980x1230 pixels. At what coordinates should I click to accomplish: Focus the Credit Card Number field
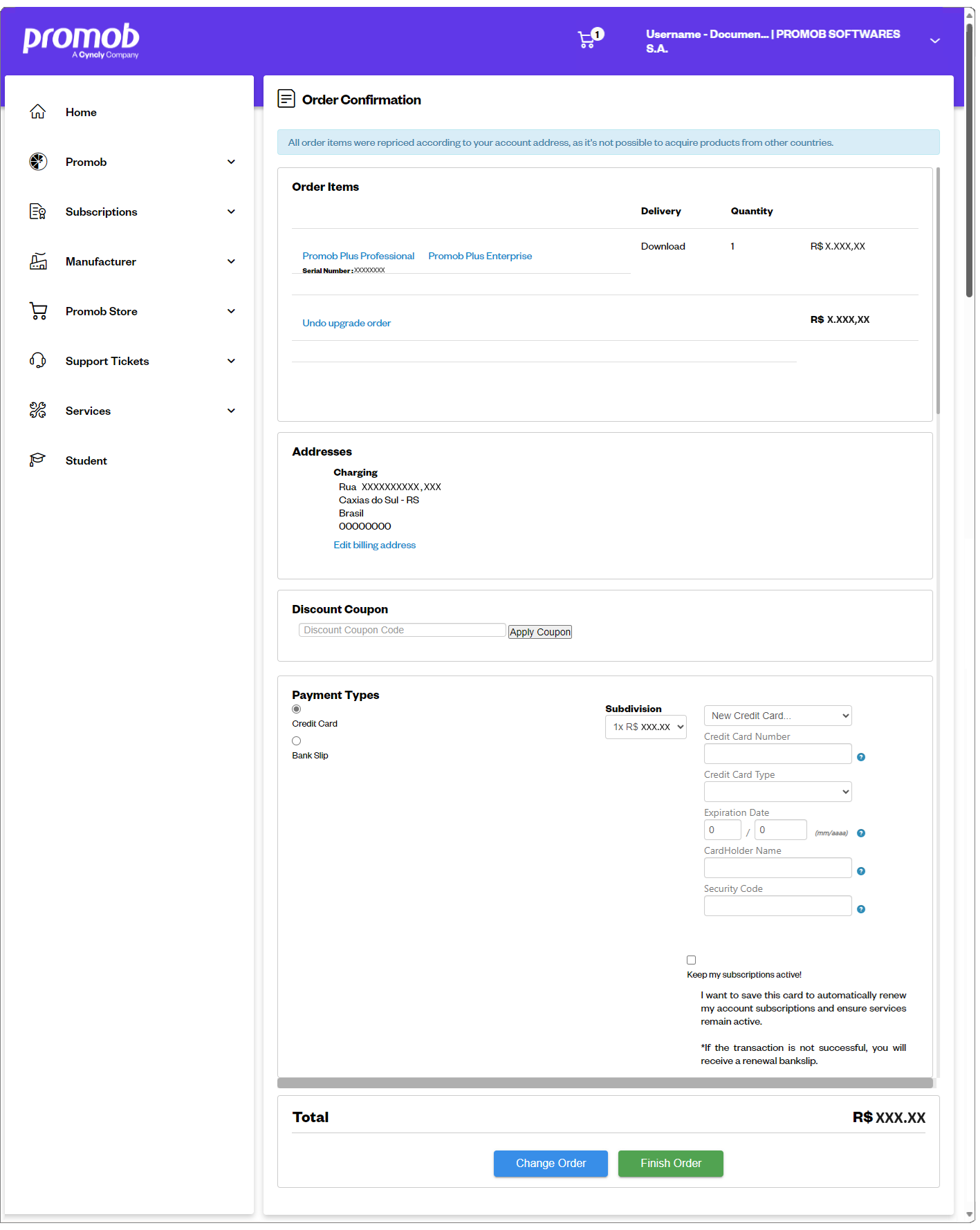[x=777, y=754]
